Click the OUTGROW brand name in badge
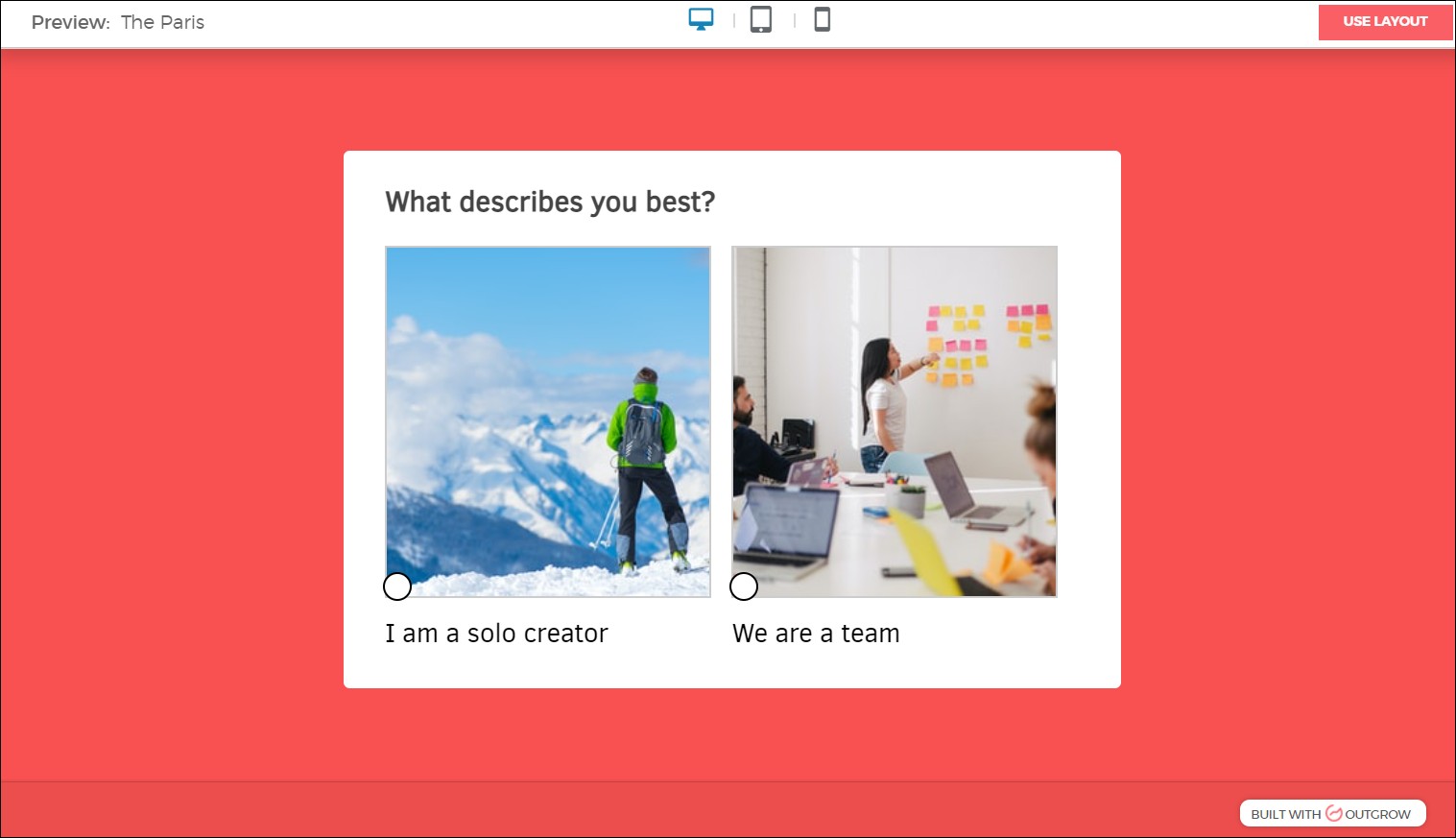The image size is (1456, 838). [x=1377, y=814]
